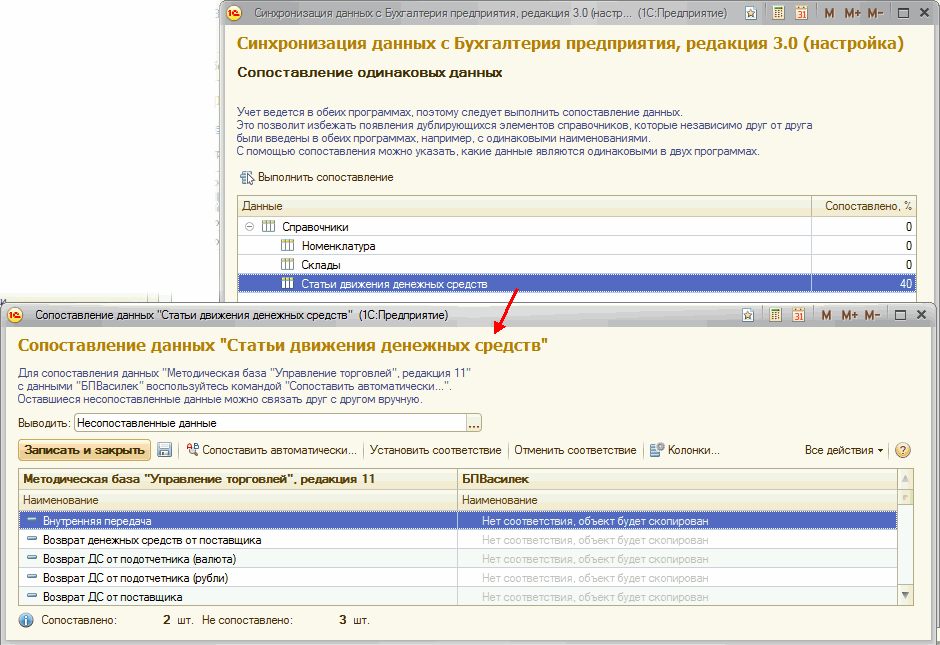
Task: Select the Склады row
Action: pyautogui.click(x=577, y=265)
